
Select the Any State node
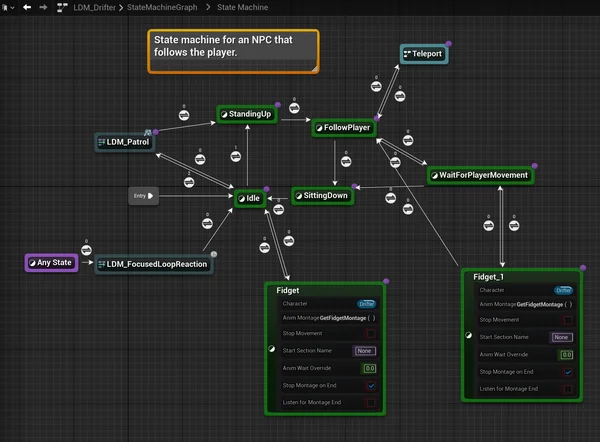click(51, 263)
